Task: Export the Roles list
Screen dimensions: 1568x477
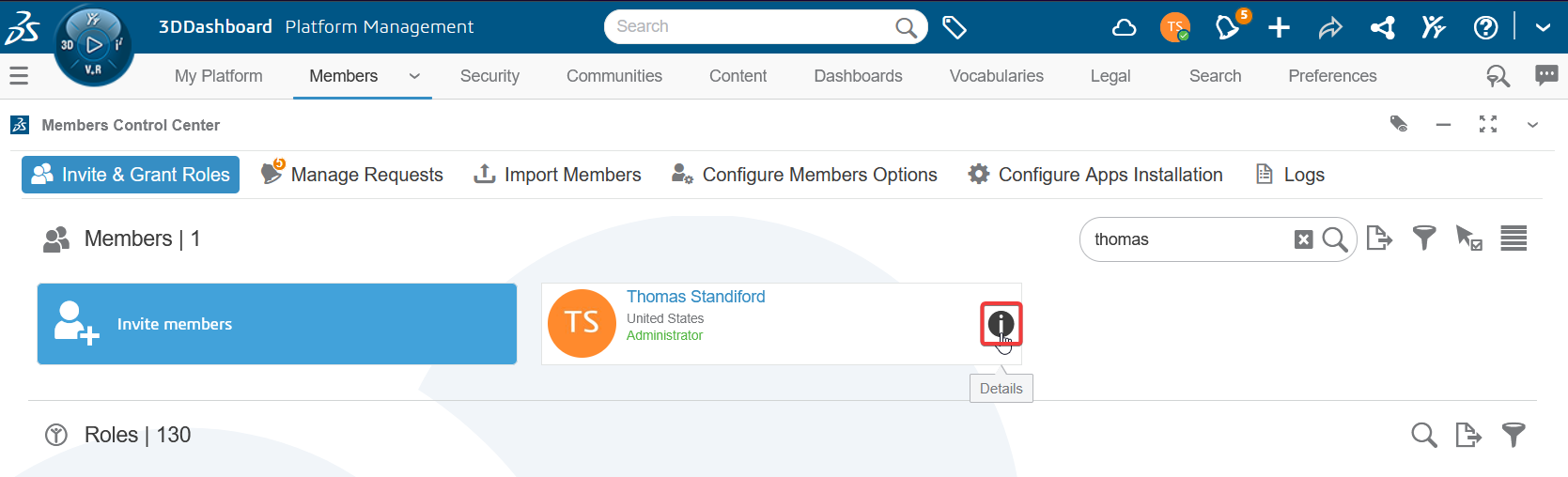Action: point(1468,435)
